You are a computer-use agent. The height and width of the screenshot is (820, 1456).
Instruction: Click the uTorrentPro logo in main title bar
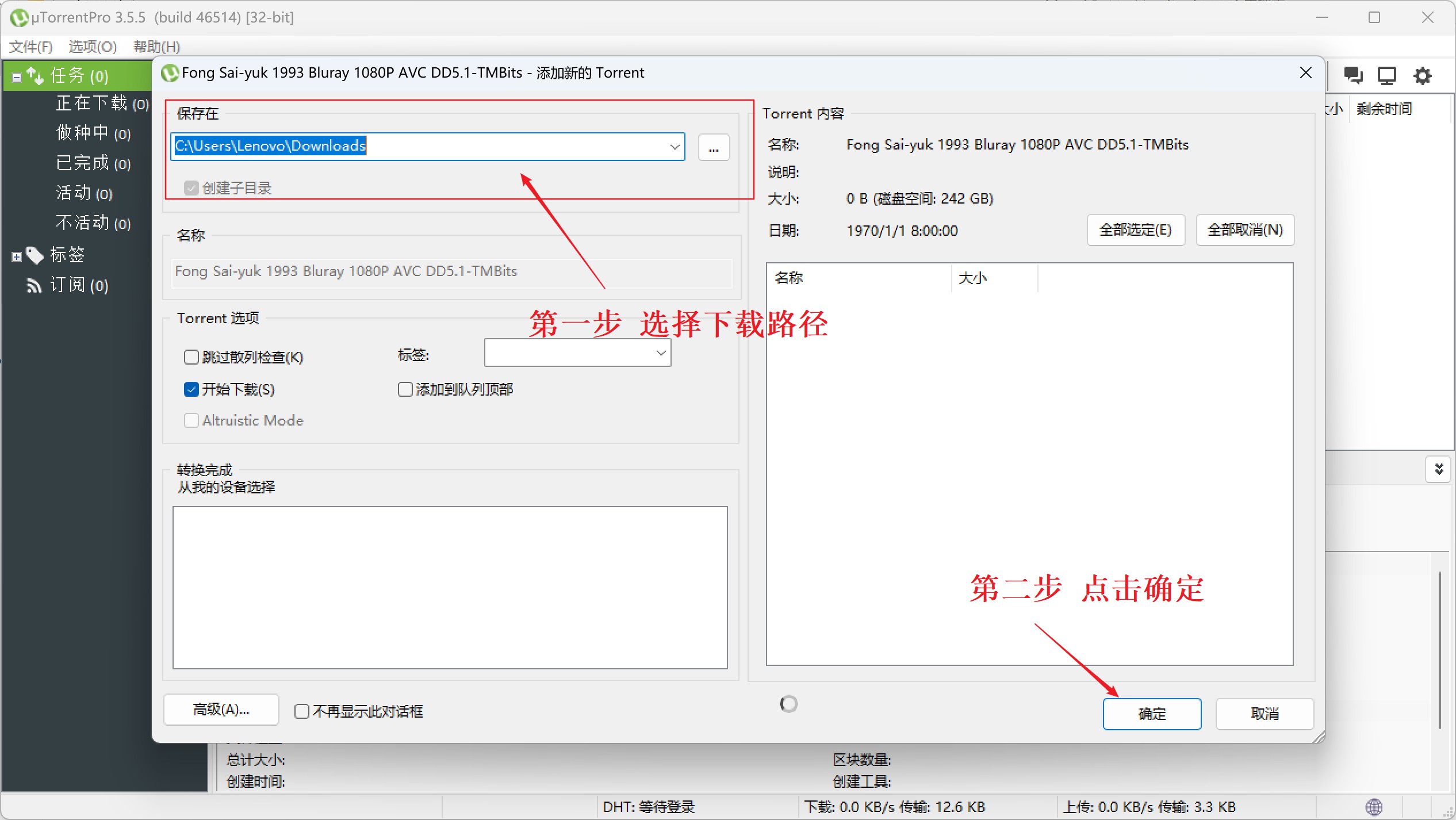pyautogui.click(x=20, y=18)
